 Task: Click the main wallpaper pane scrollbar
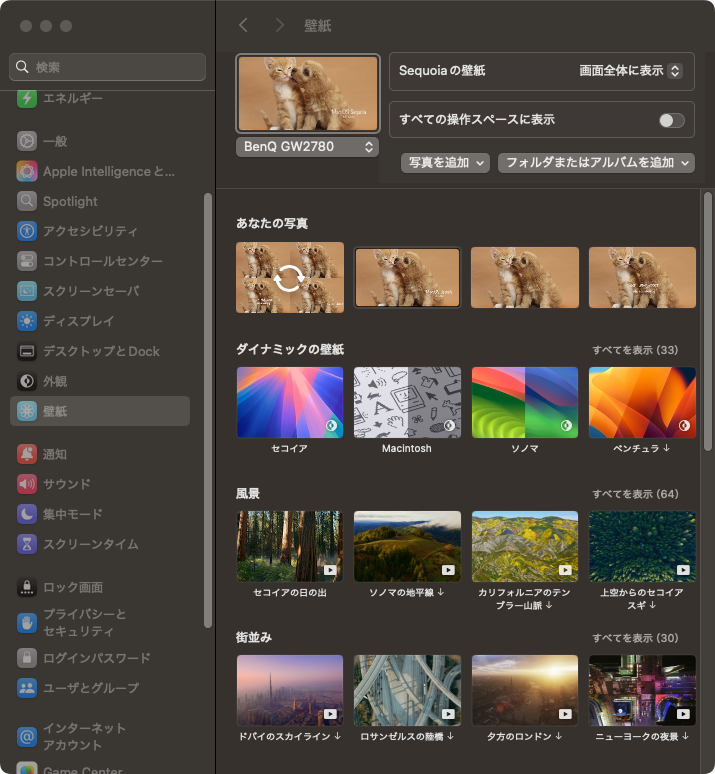(x=708, y=321)
